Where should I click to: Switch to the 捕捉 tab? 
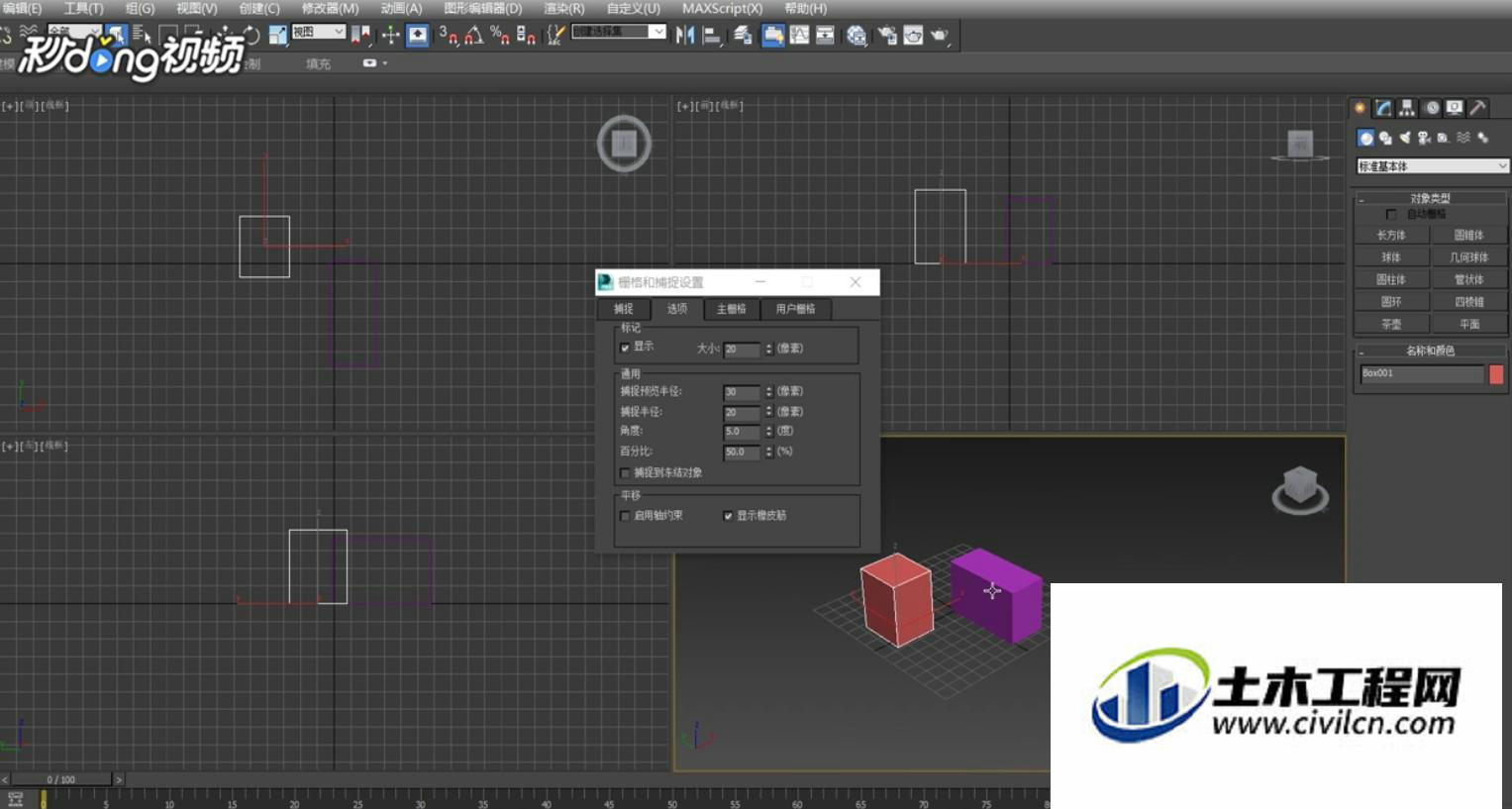623,309
